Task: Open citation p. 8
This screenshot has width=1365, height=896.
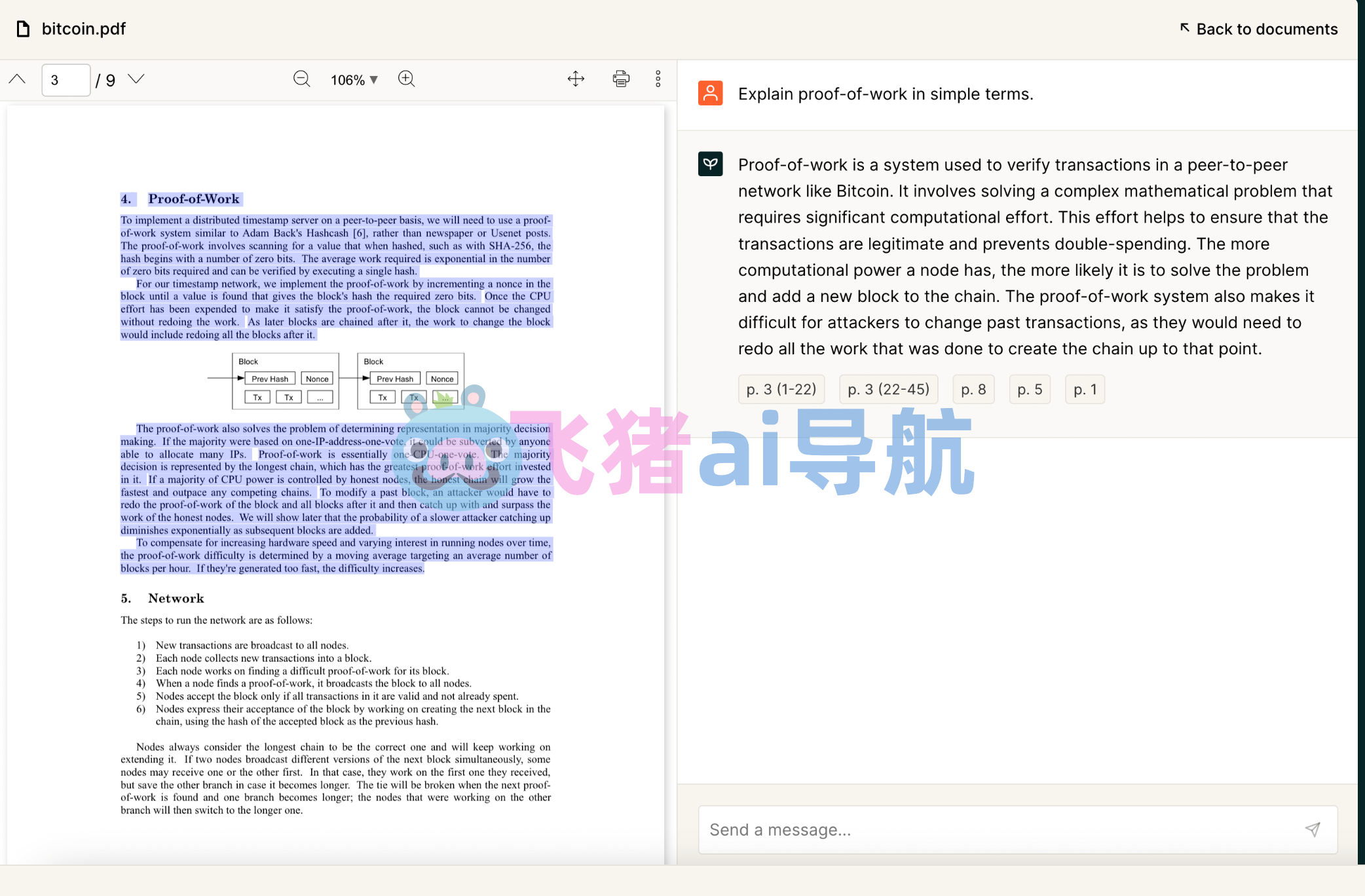Action: 973,389
